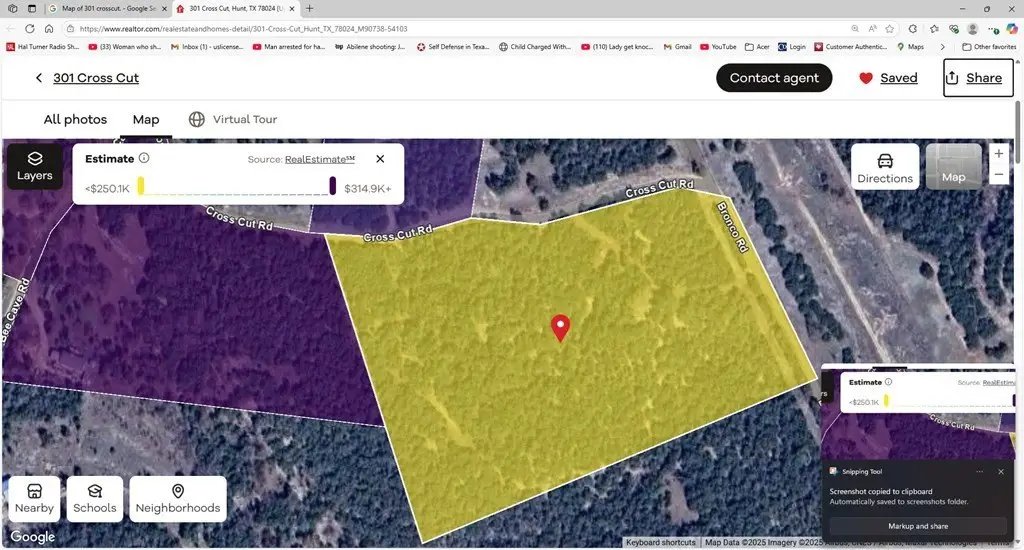The width and height of the screenshot is (1024, 550).
Task: Show Neighborhoods on the map
Action: coord(177,498)
